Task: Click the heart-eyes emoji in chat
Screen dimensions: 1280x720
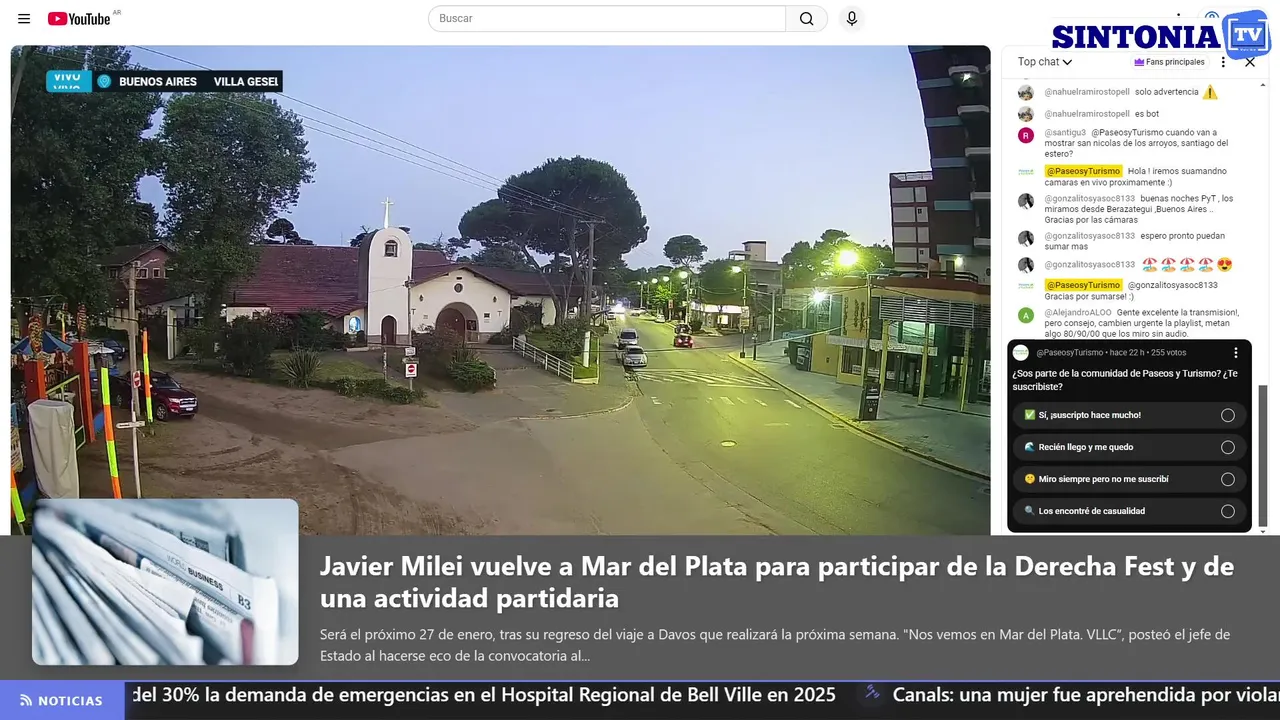Action: tap(1225, 265)
